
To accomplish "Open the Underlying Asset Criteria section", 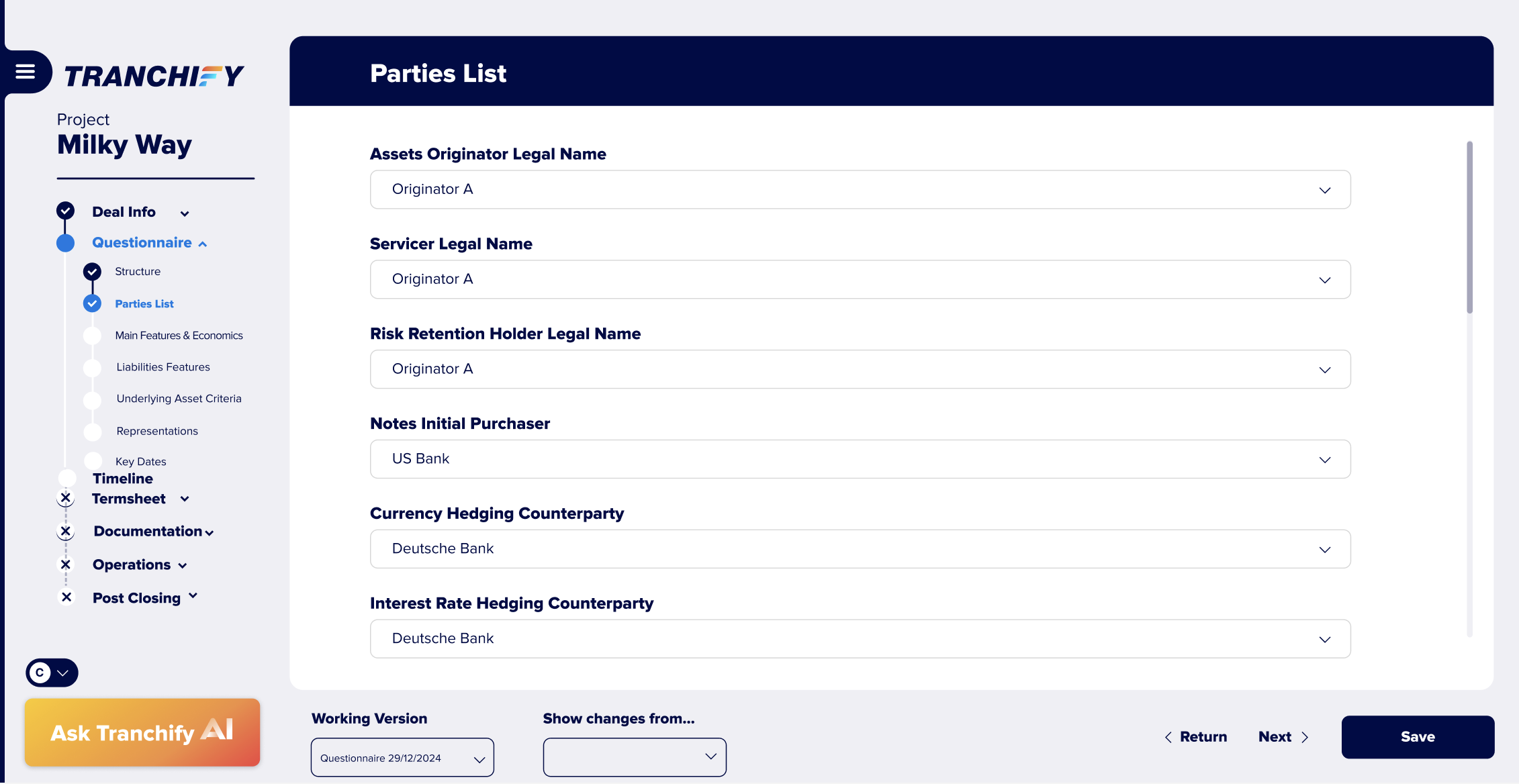I will tap(179, 399).
